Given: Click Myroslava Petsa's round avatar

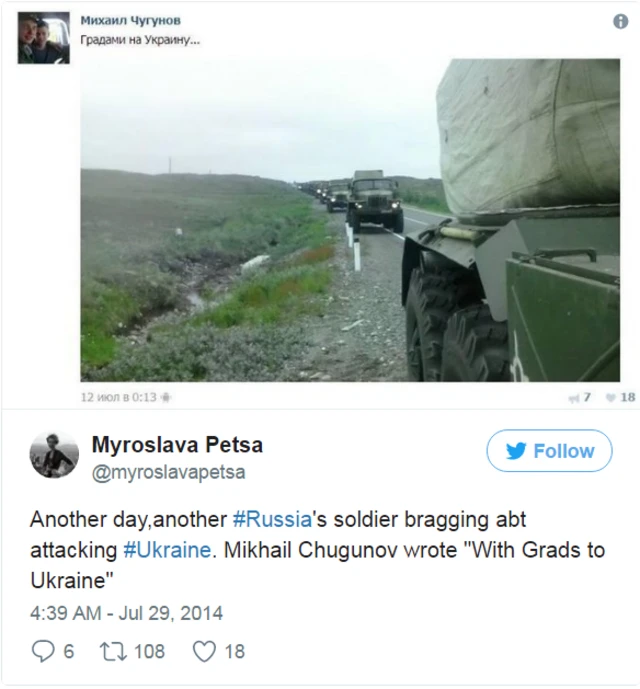Looking at the screenshot, I should coord(54,455).
